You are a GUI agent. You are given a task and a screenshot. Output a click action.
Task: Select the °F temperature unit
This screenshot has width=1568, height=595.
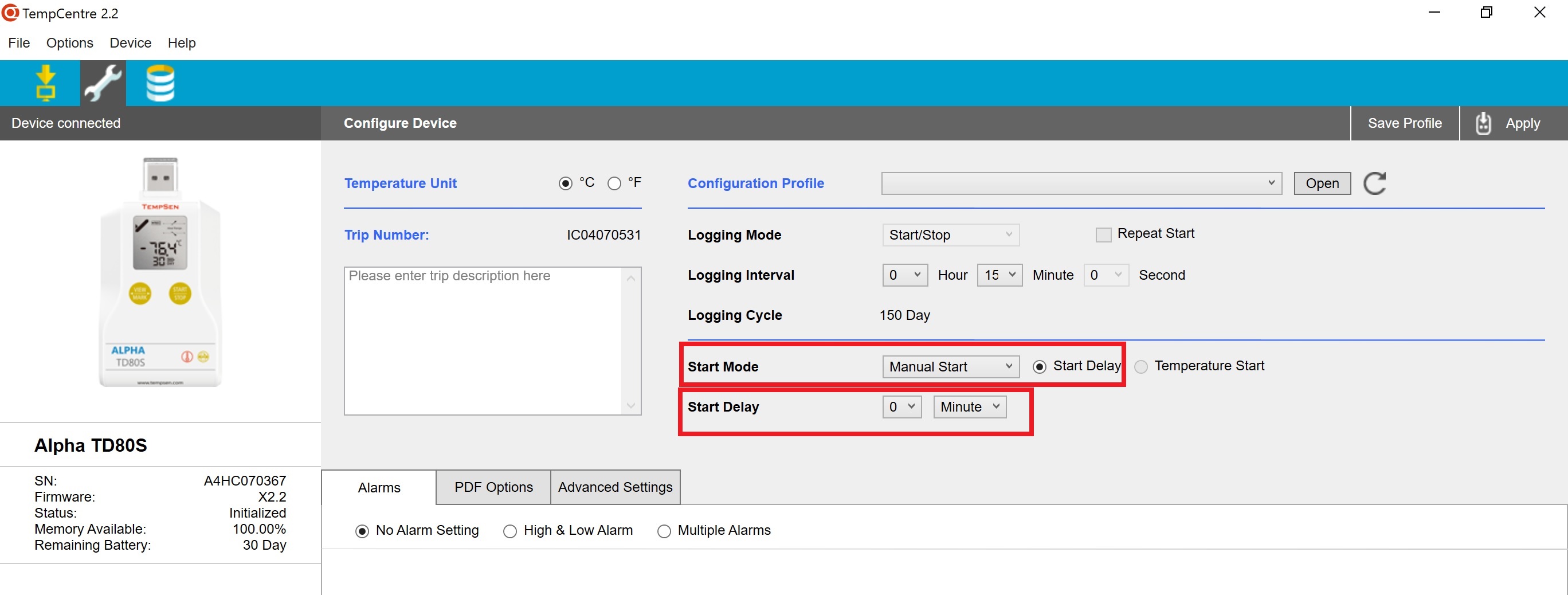614,183
